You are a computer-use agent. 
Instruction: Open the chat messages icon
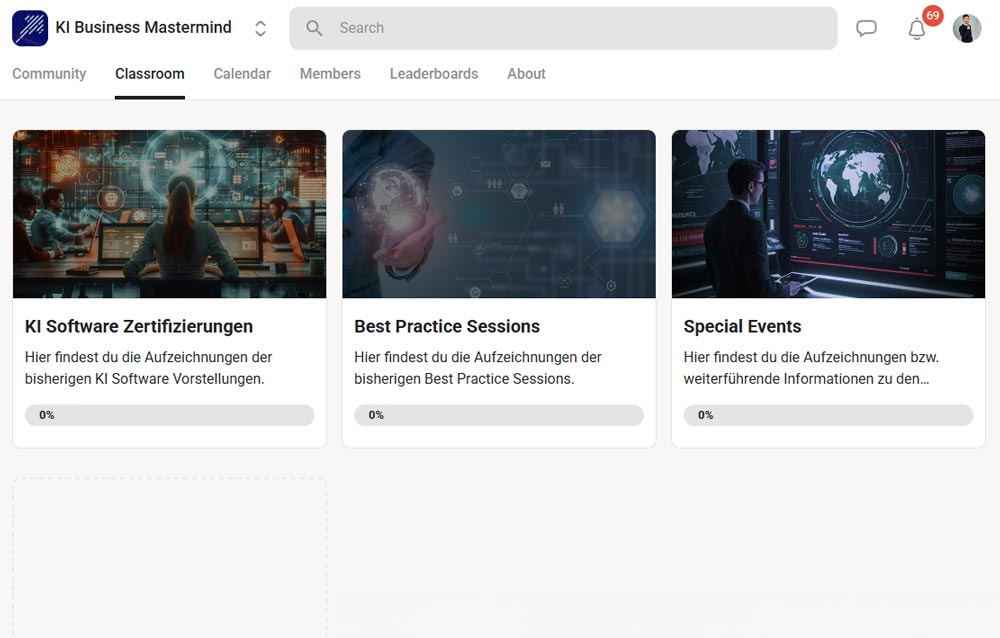(x=866, y=28)
